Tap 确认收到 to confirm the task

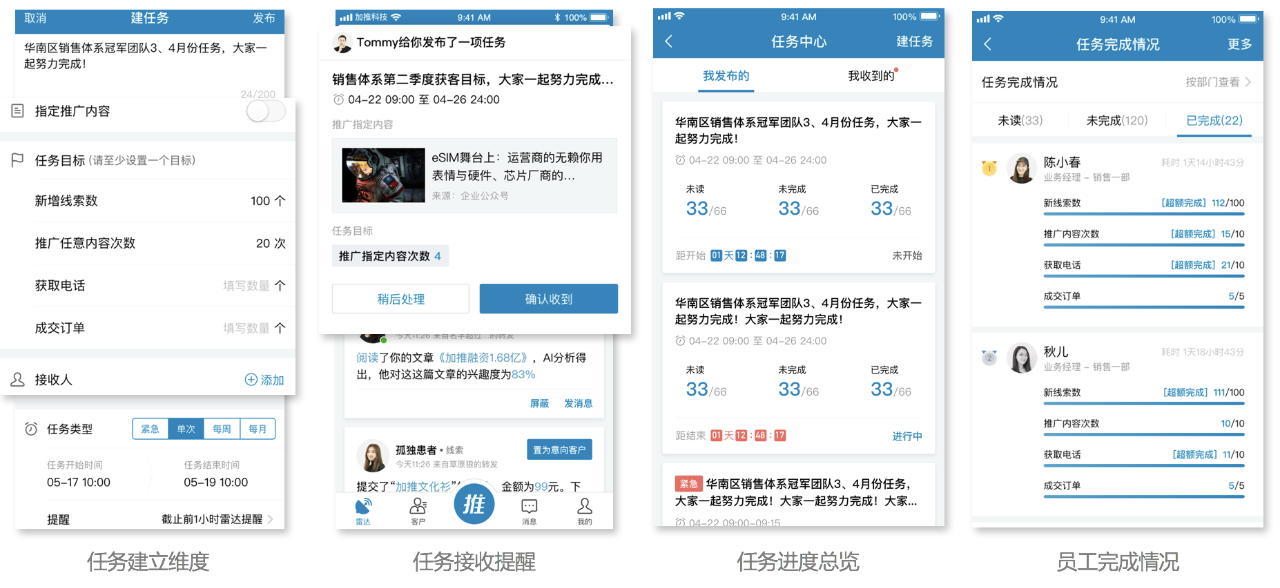pos(548,299)
